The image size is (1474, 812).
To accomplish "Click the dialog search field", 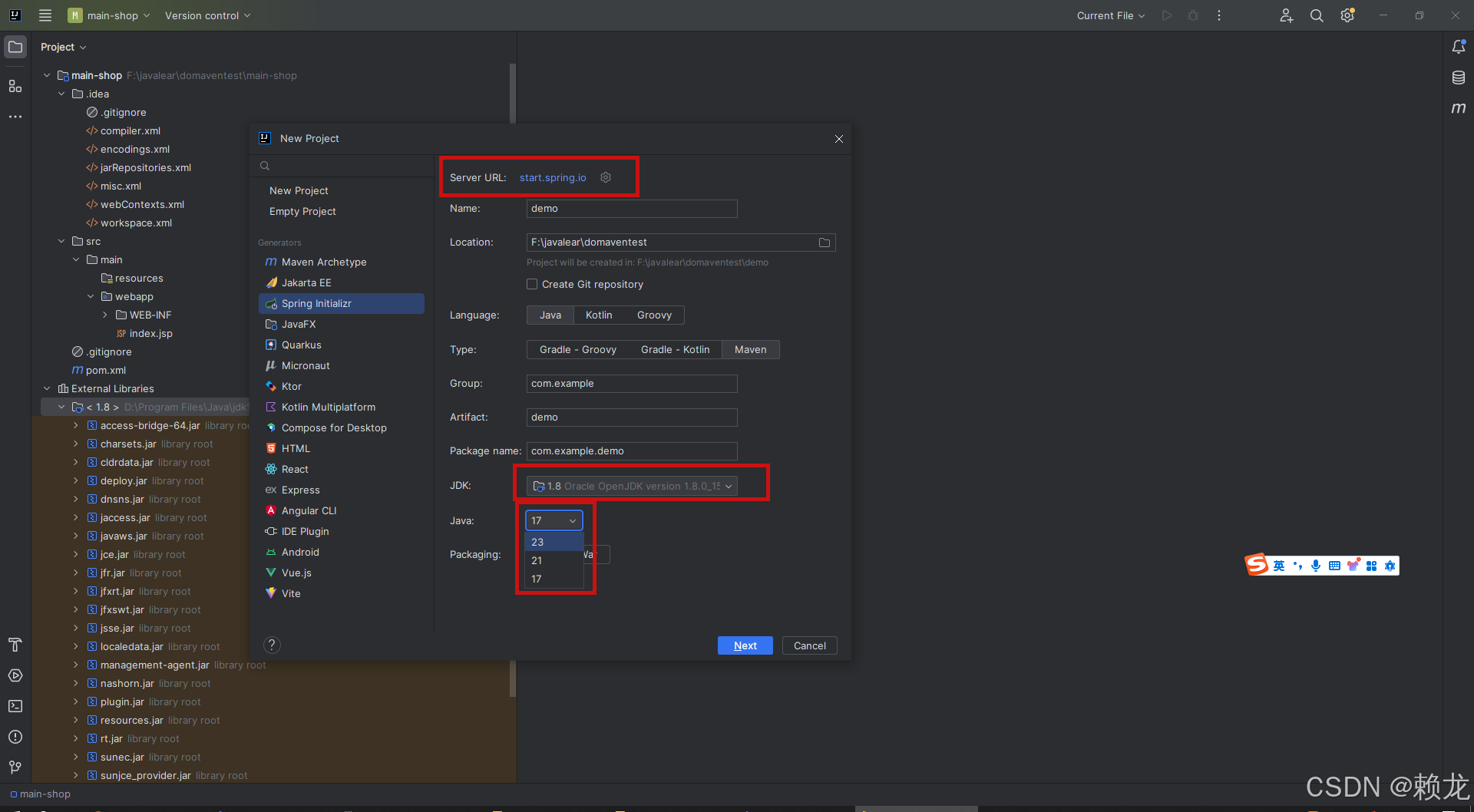I will tap(342, 166).
